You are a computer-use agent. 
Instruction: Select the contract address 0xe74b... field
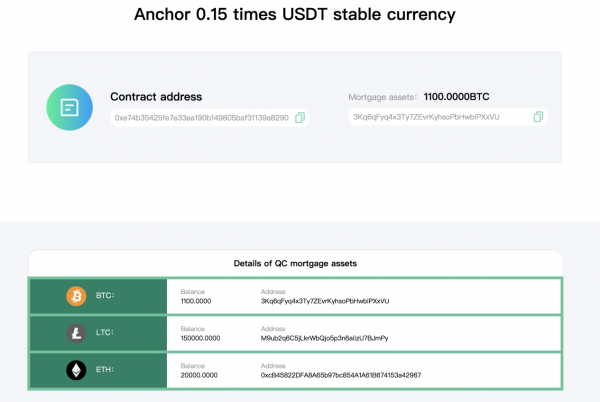[x=202, y=118]
